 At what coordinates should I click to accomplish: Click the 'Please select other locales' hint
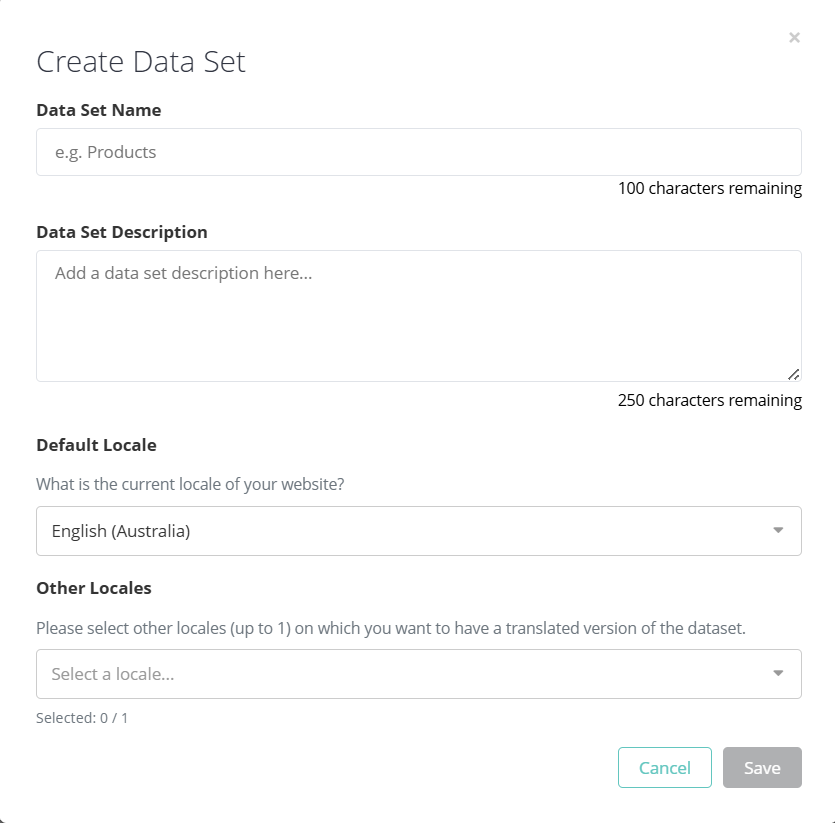[391, 629]
